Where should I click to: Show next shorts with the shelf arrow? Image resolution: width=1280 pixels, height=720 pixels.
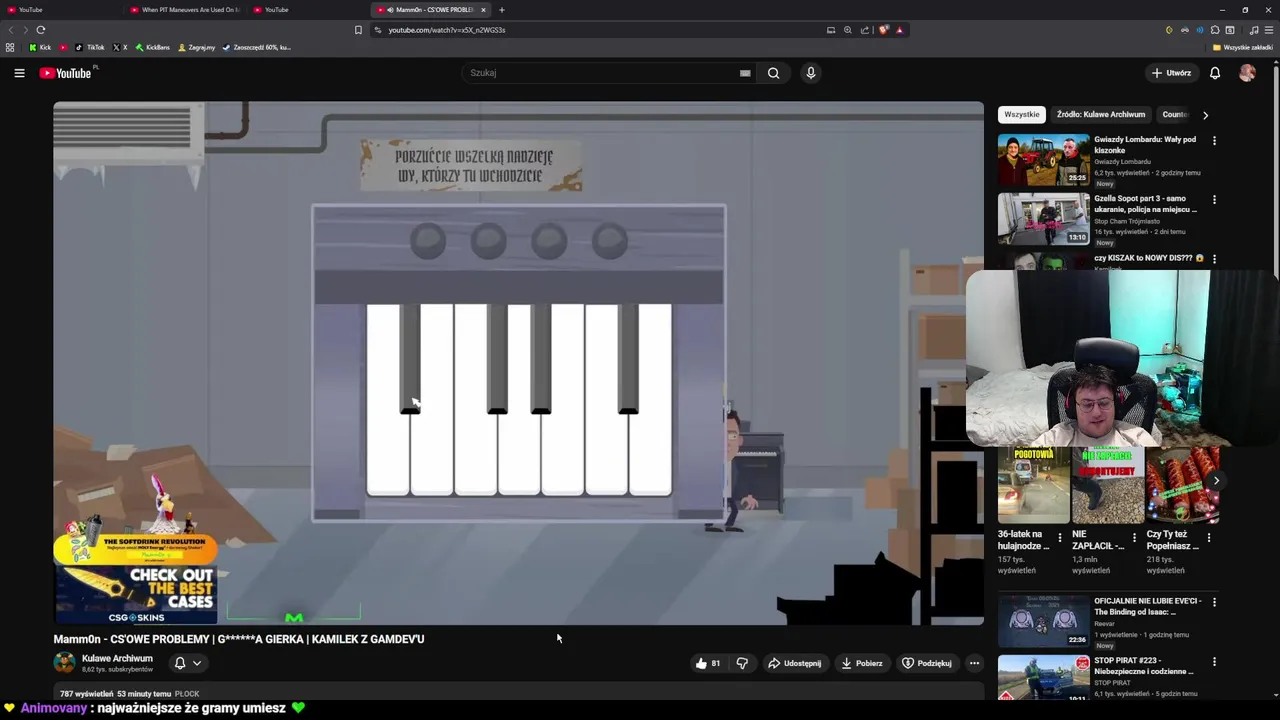[1216, 481]
